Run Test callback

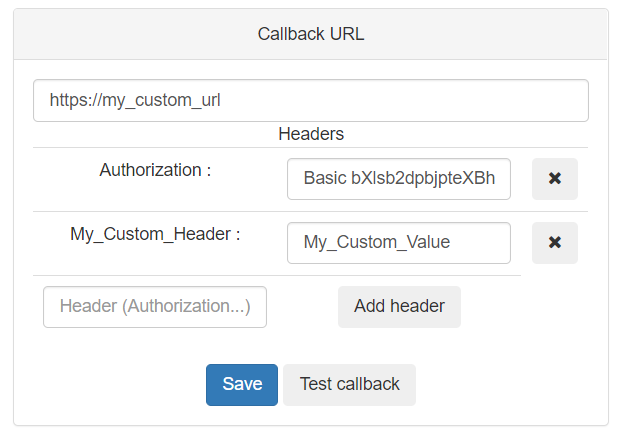click(349, 385)
